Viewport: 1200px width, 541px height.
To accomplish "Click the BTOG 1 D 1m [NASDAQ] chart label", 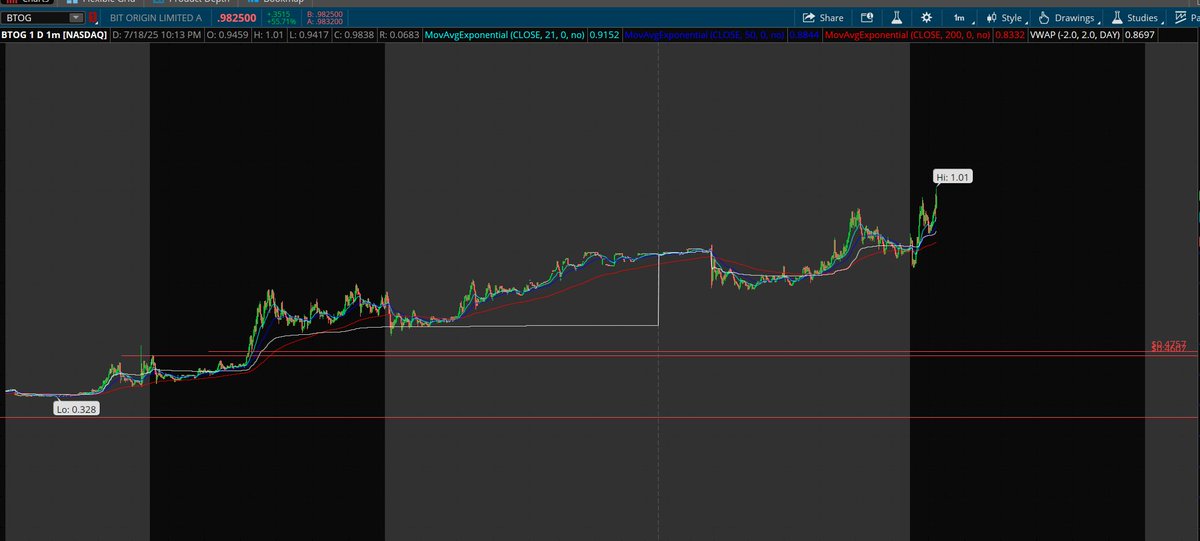I will coord(54,34).
